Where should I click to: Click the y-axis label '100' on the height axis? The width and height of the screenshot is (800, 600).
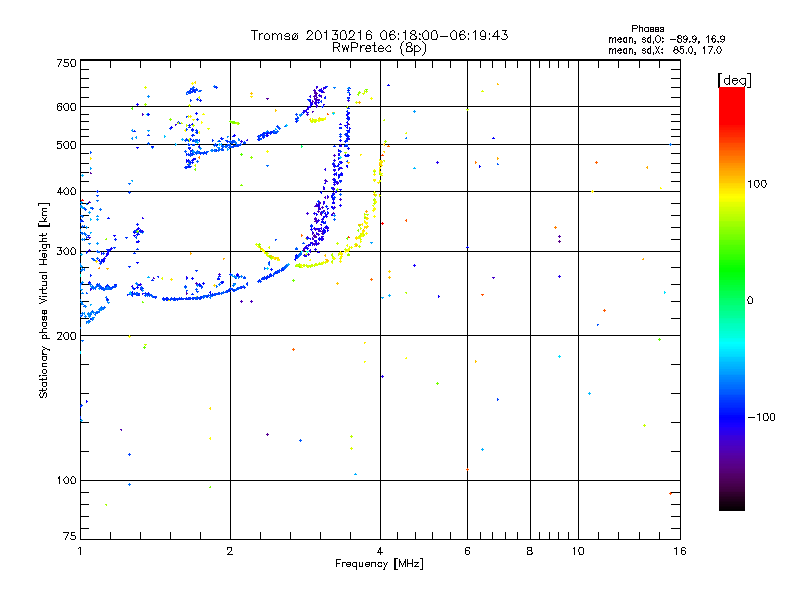(66, 481)
